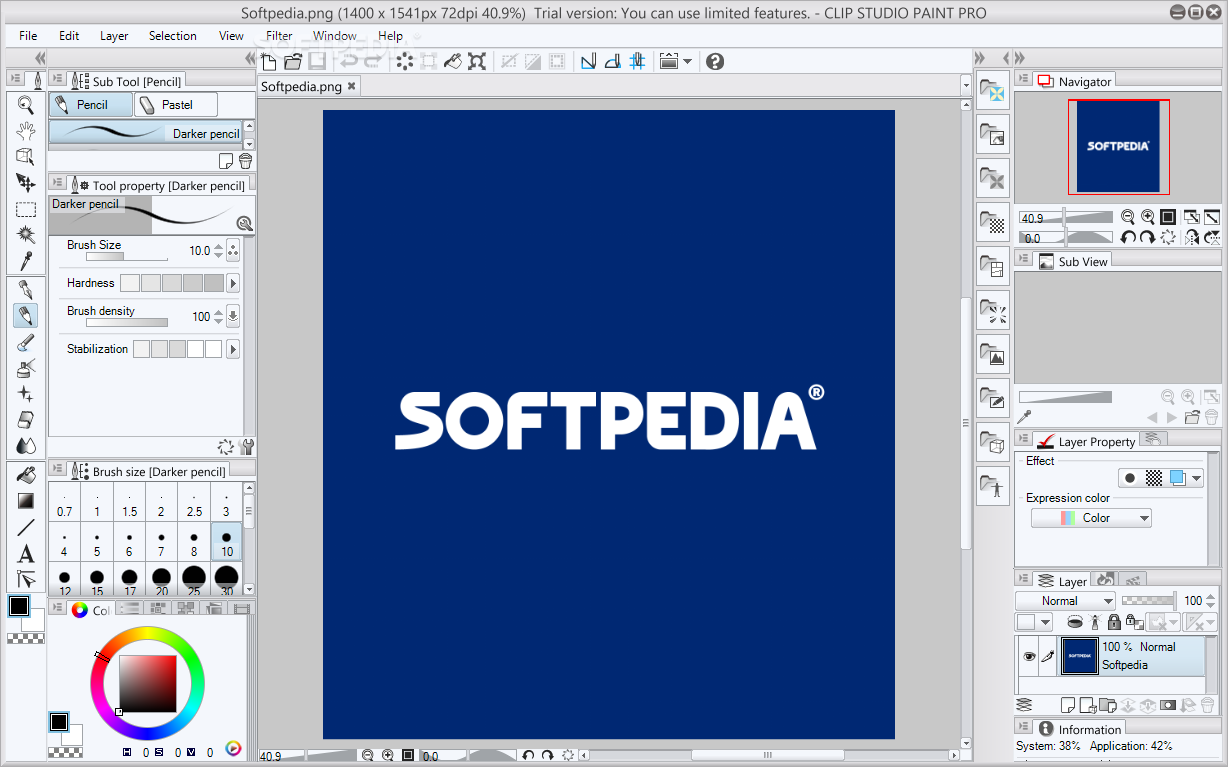Open effect dropdown arrow in Layer Property

[x=1196, y=479]
